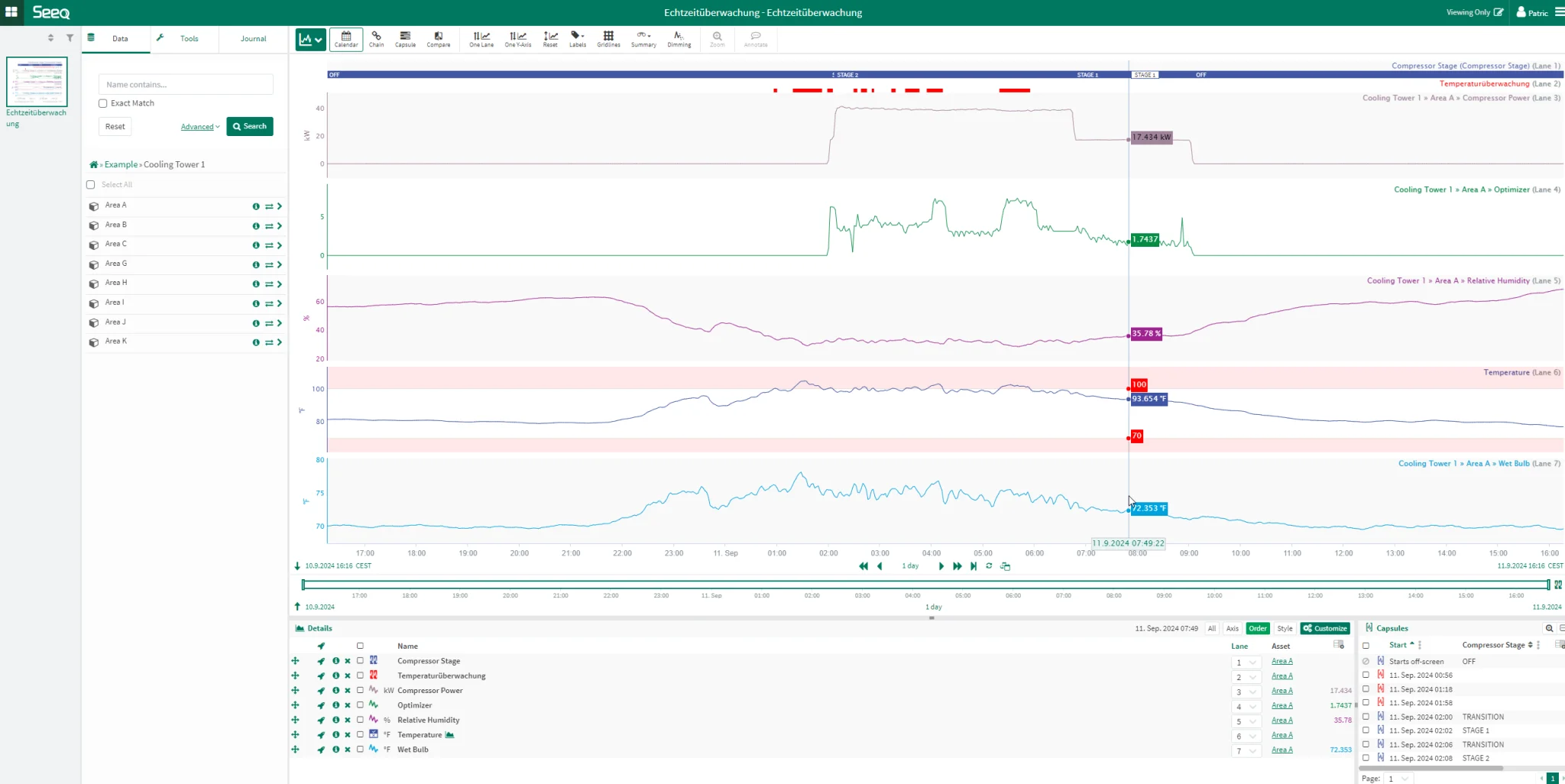
Task: Click the Search button
Action: [250, 126]
